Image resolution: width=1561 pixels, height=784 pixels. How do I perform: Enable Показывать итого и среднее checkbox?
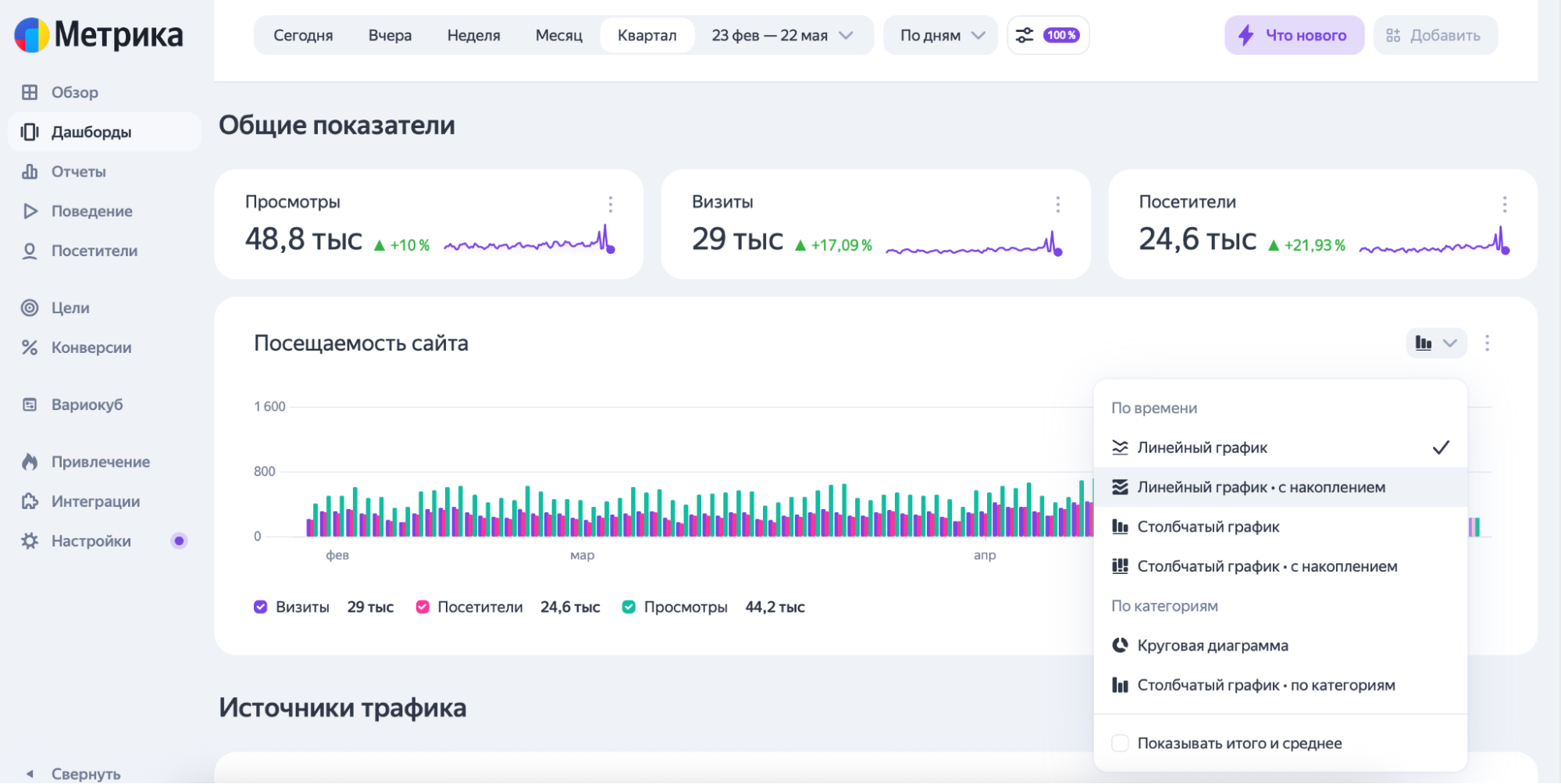[1120, 743]
